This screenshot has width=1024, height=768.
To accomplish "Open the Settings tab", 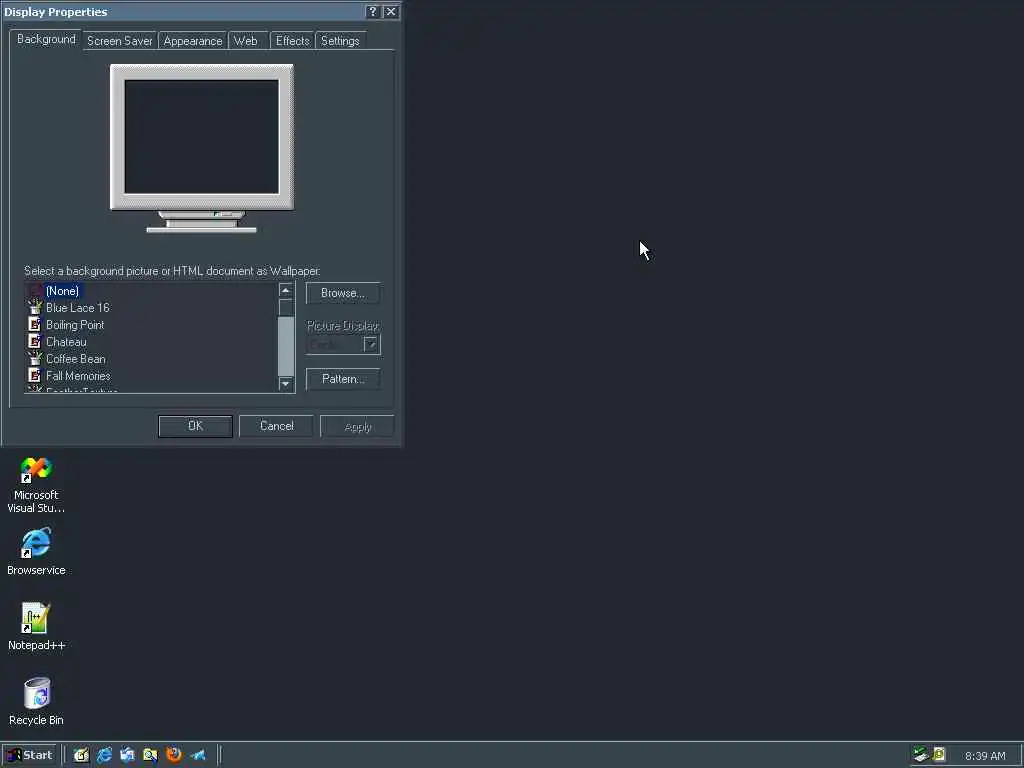I will (x=340, y=40).
